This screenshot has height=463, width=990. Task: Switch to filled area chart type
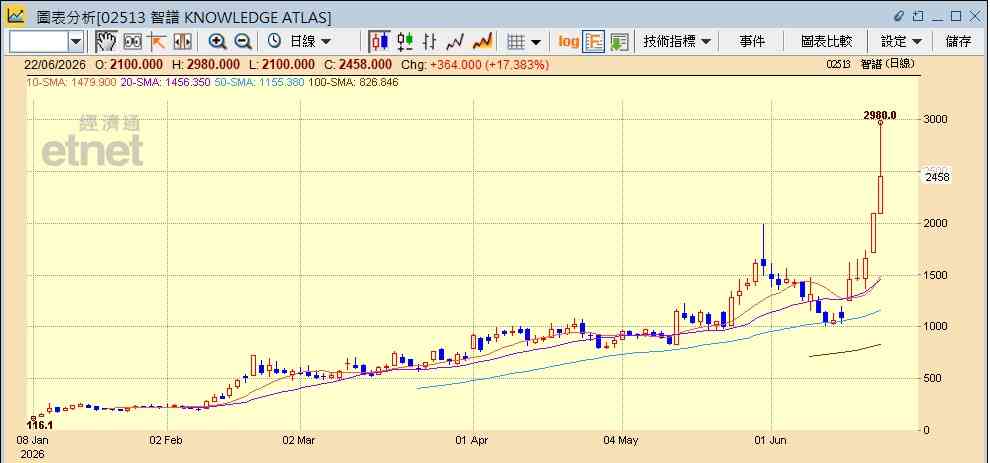[x=482, y=42]
